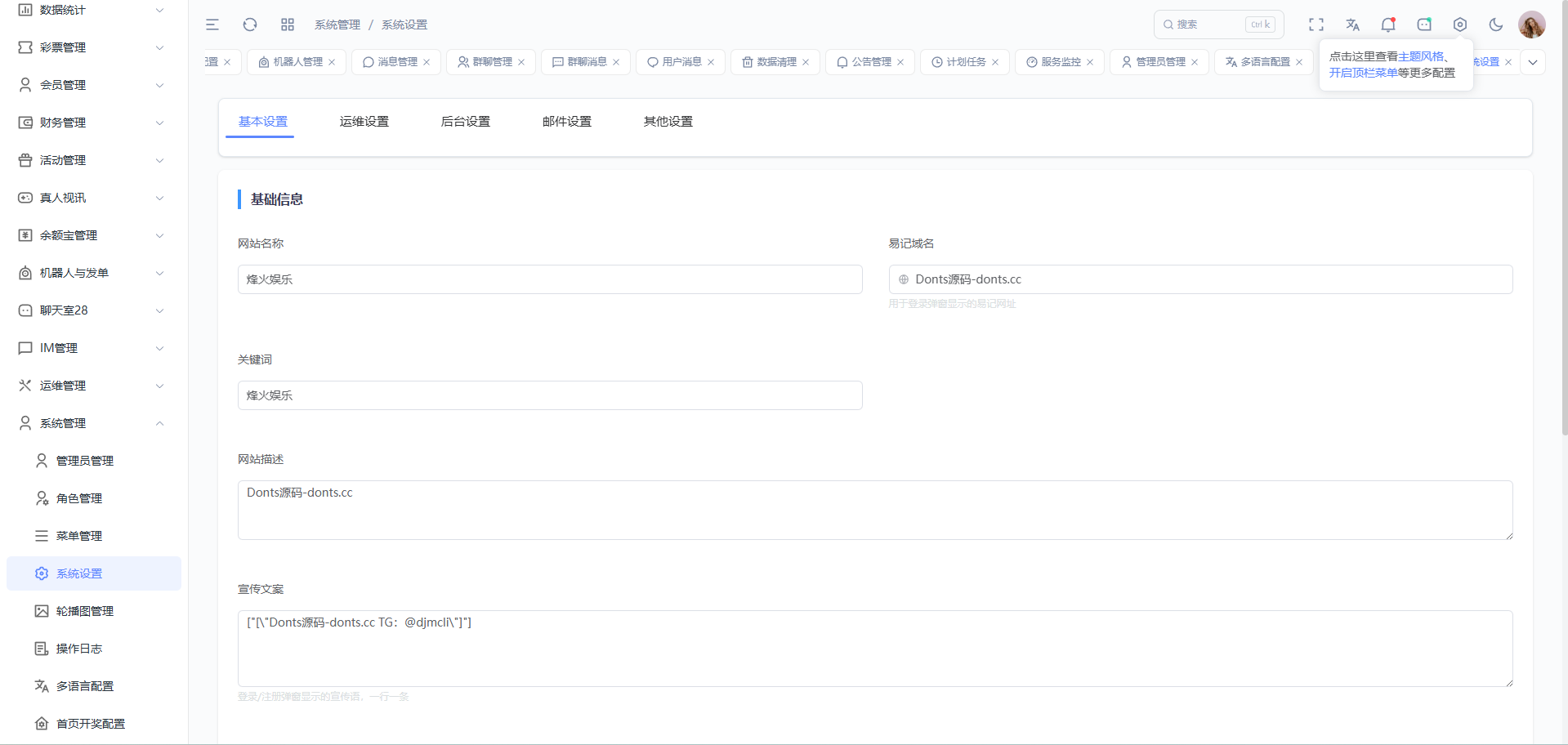Click the 网站名称 input field
Image resolution: width=1568 pixels, height=745 pixels.
click(x=549, y=279)
